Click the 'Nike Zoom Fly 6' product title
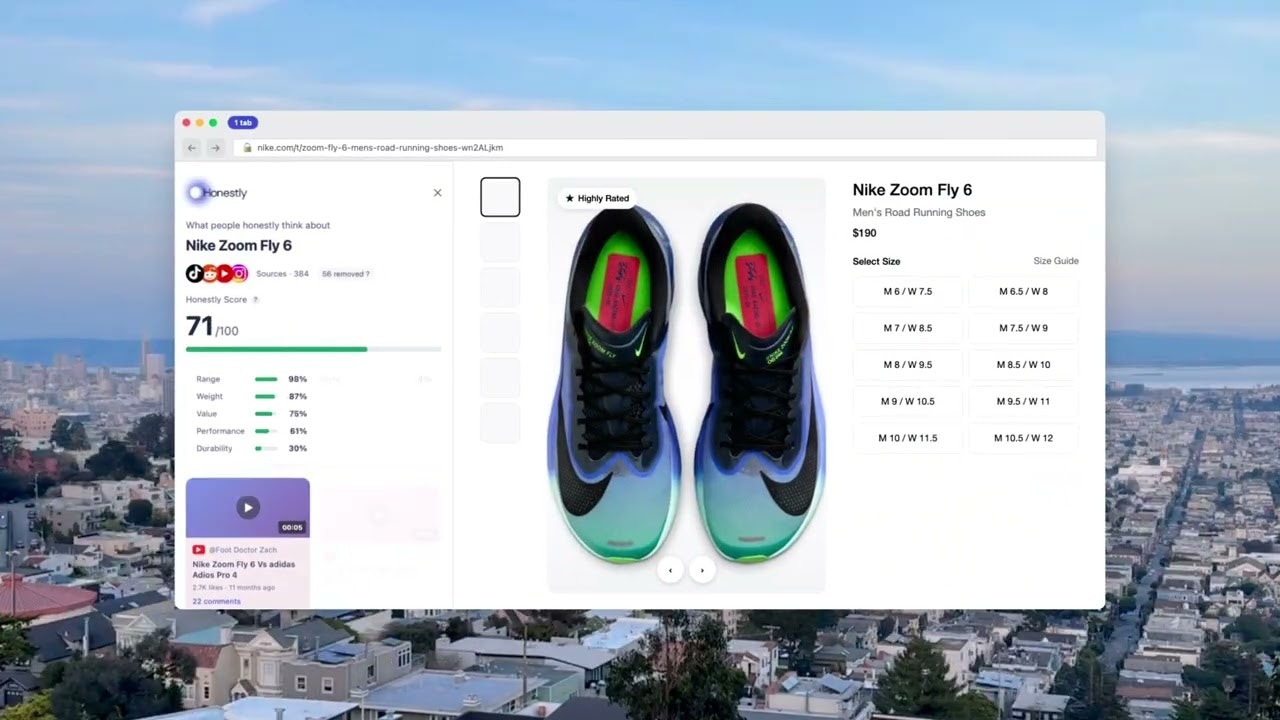The image size is (1280, 720). tap(912, 190)
